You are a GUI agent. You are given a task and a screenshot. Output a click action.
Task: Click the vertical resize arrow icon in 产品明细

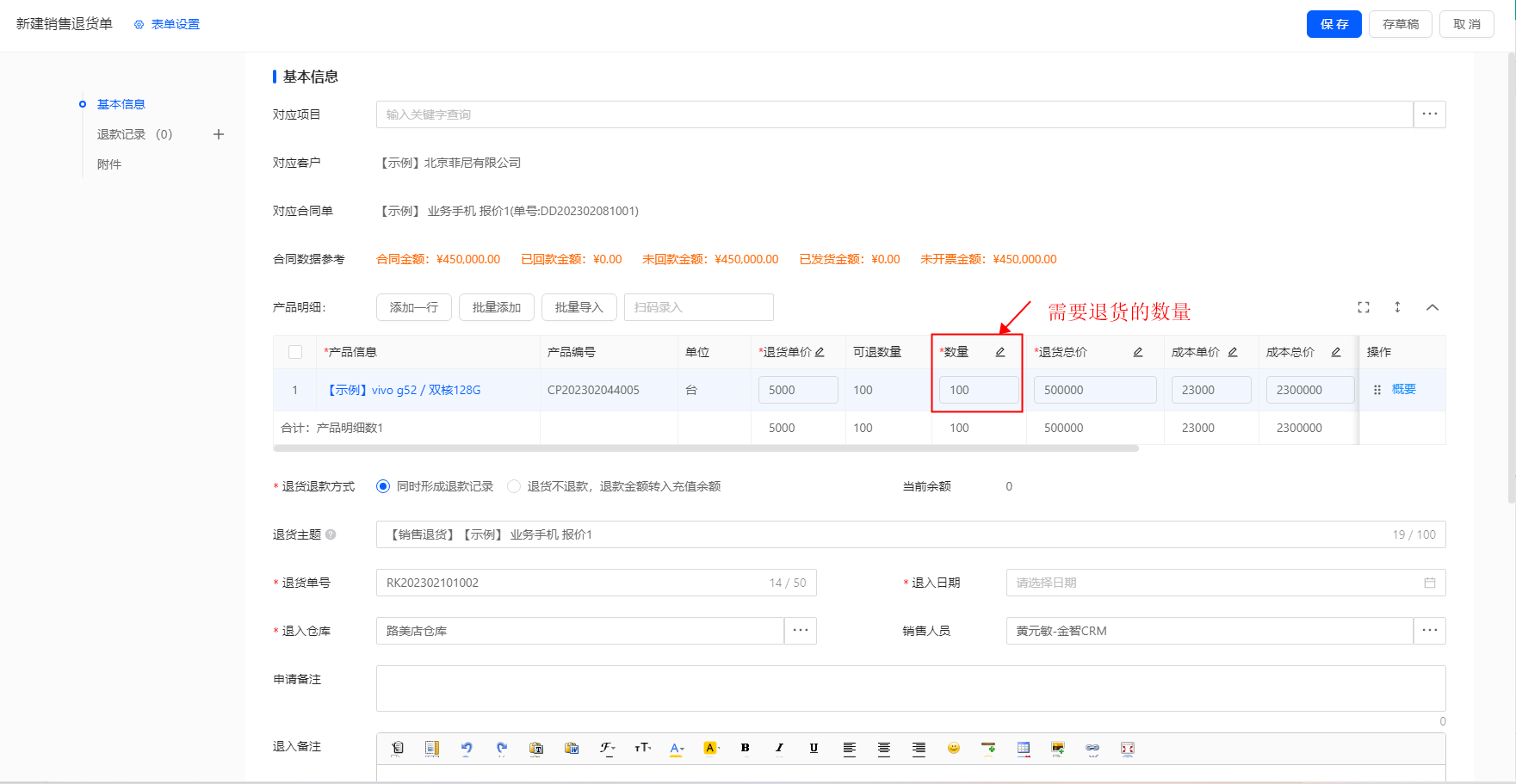[x=1397, y=307]
